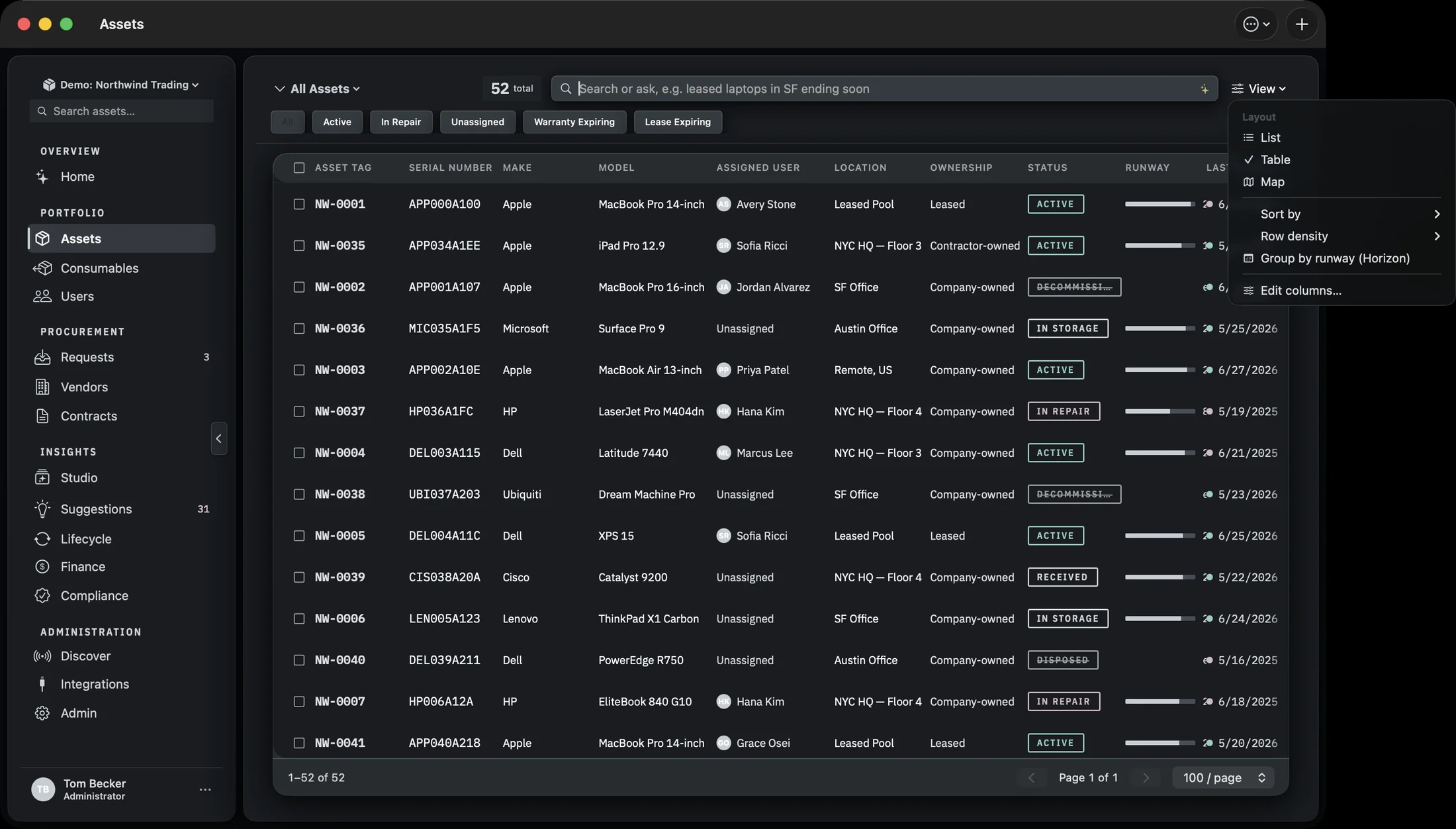
Task: Click the Compliance shield-check icon
Action: click(x=42, y=596)
